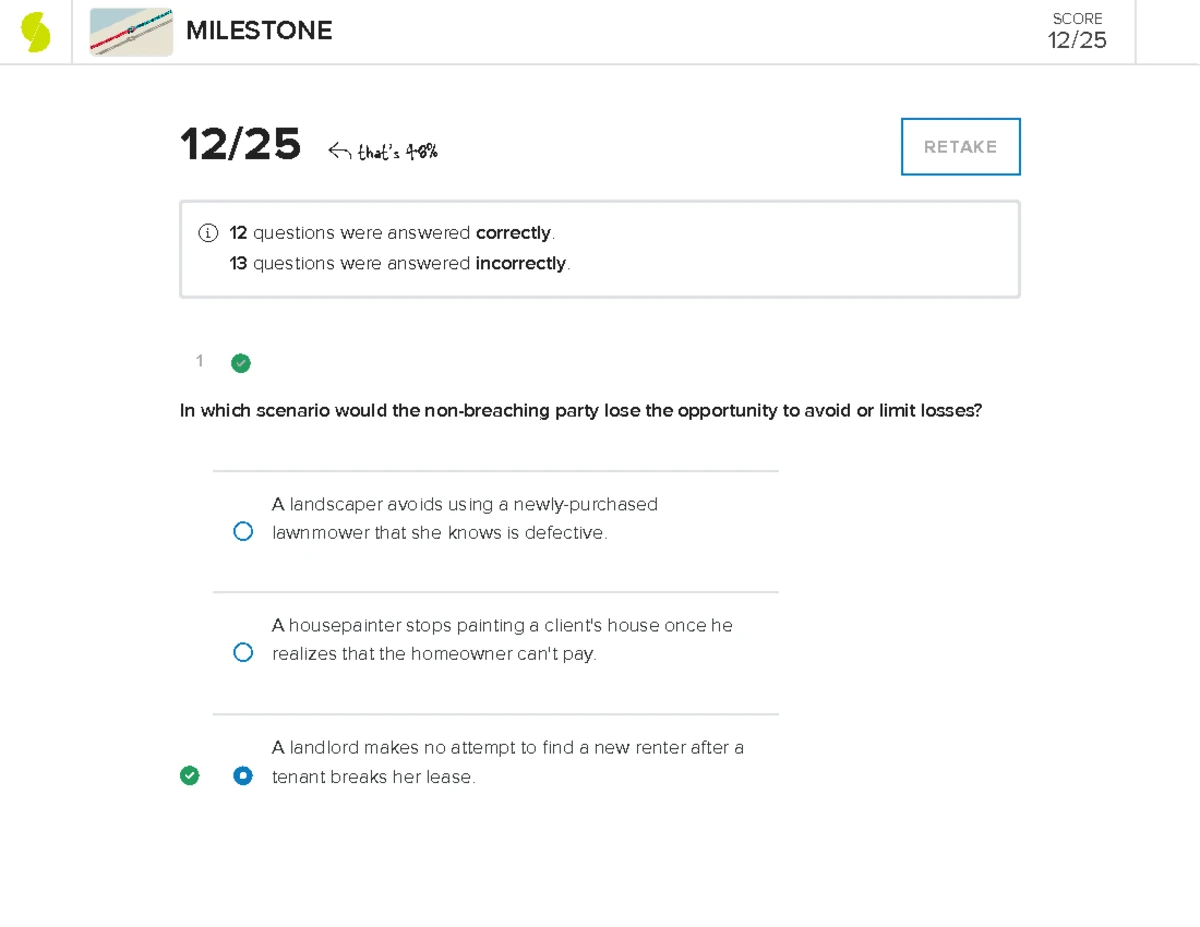Screen dimensions: 1200x927
Task: Select the landlord answer radio button
Action: pos(243,775)
